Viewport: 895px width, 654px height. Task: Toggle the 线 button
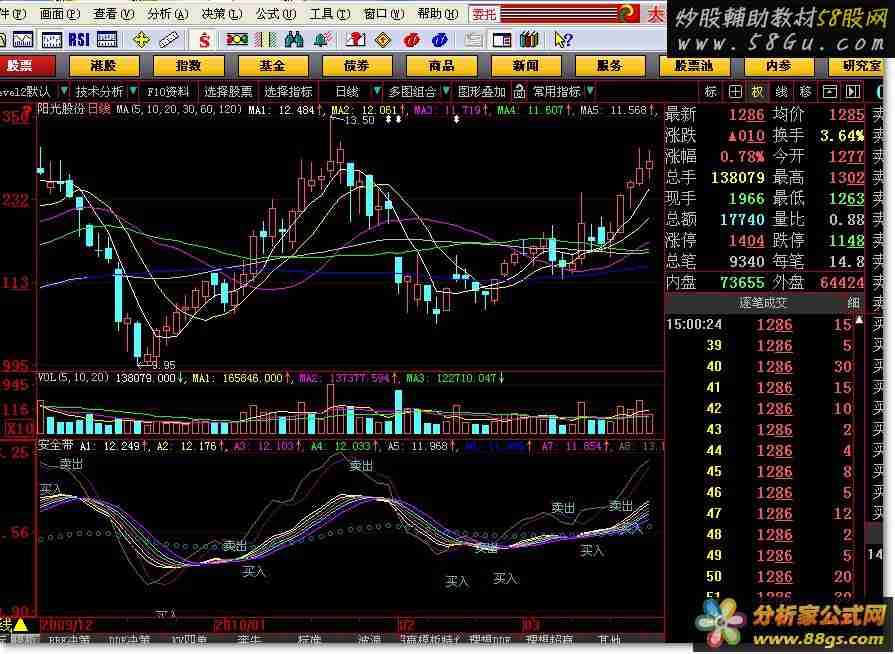coord(782,91)
